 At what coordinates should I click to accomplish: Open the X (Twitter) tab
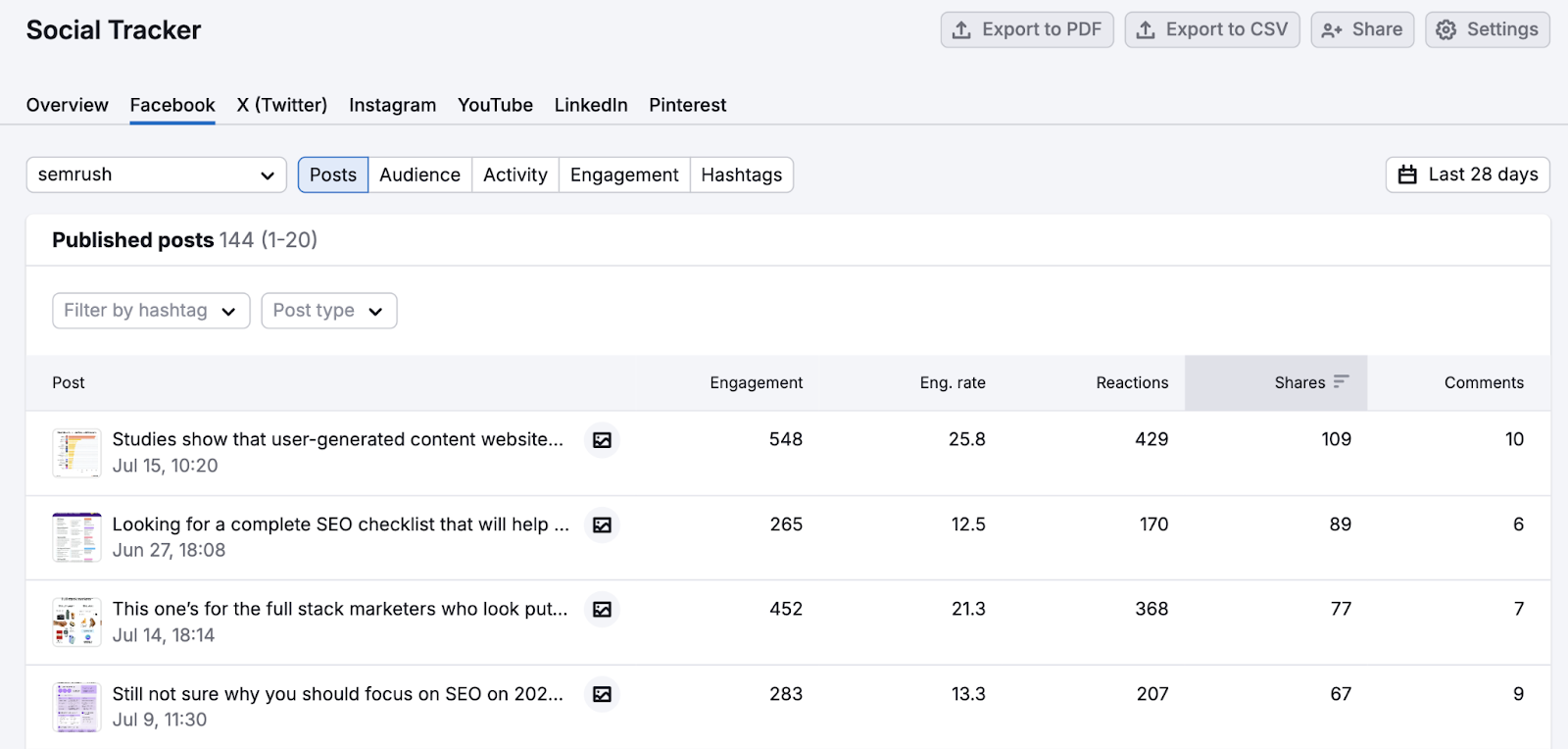(x=282, y=105)
